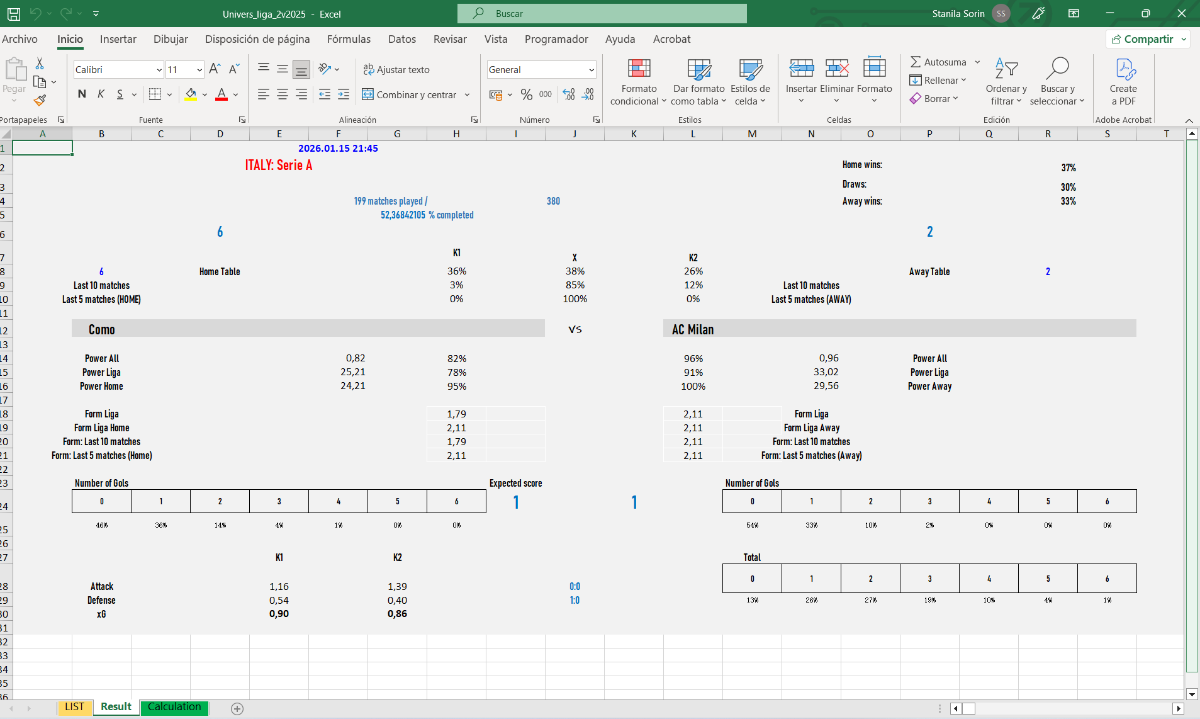The height and width of the screenshot is (719, 1200).
Task: Apply percent style icon
Action: coord(526,94)
